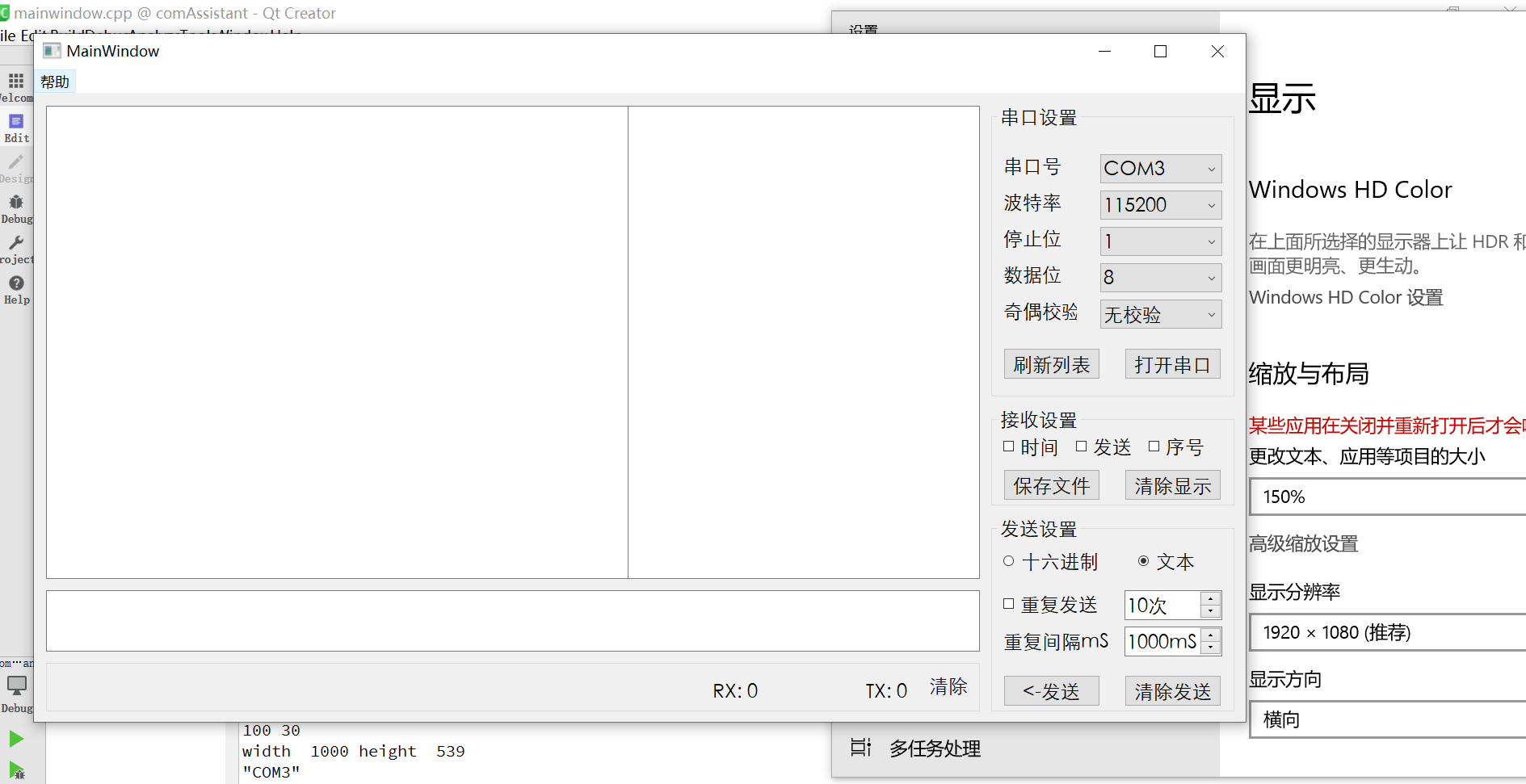Click inside the send text input box
This screenshot has height=784, width=1526.
pos(513,621)
